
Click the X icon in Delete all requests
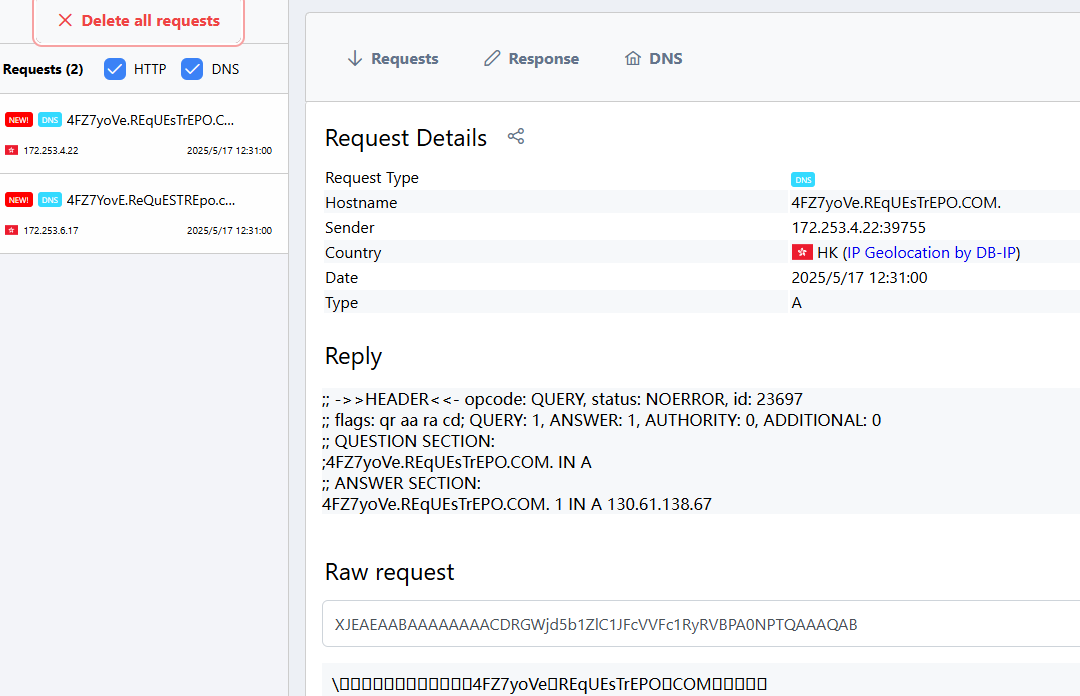pyautogui.click(x=65, y=20)
